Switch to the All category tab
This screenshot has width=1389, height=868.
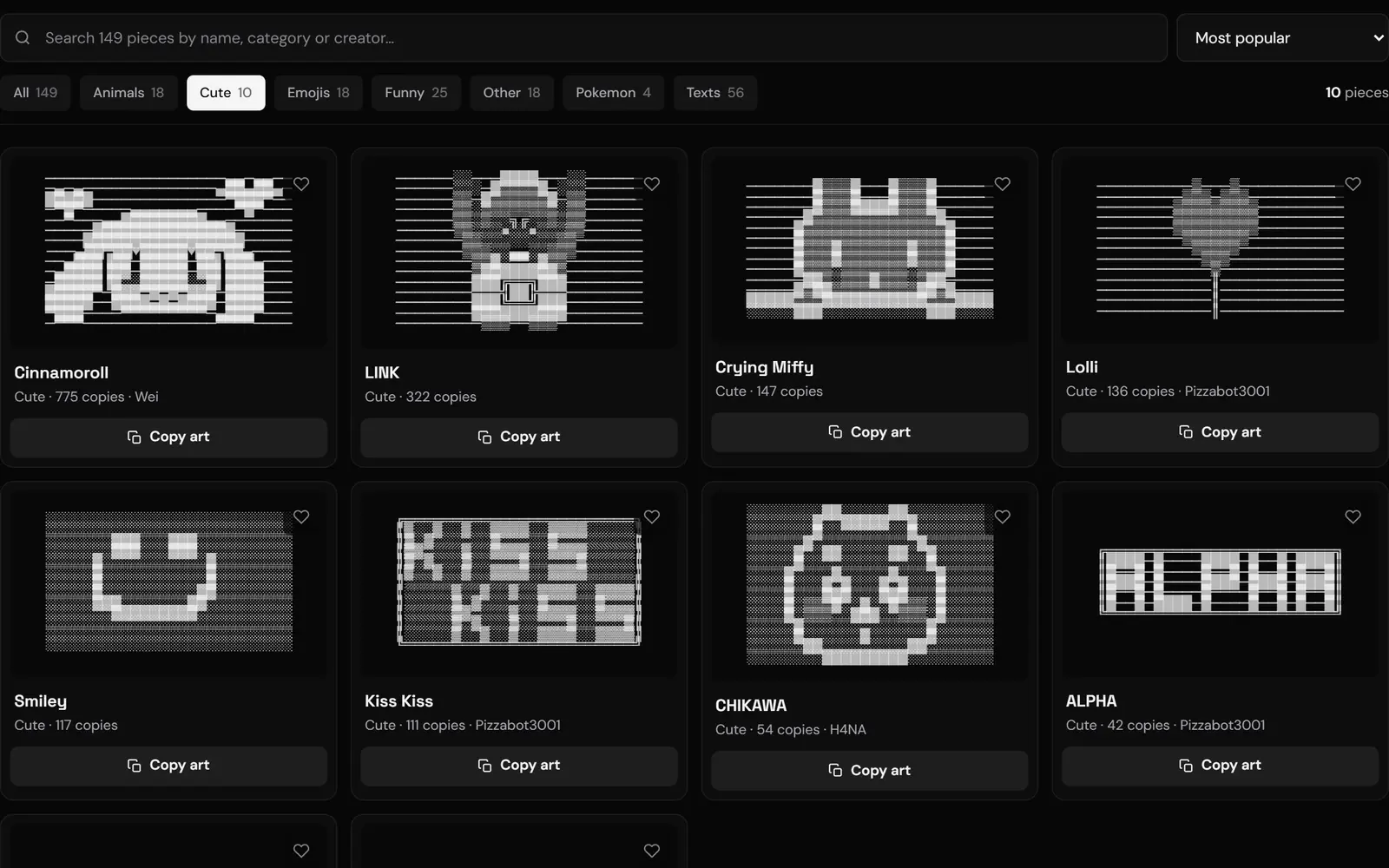35,93
